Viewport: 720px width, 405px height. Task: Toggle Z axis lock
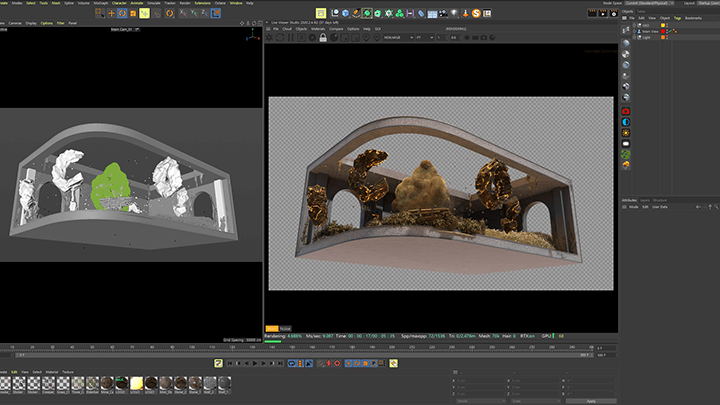click(x=205, y=13)
